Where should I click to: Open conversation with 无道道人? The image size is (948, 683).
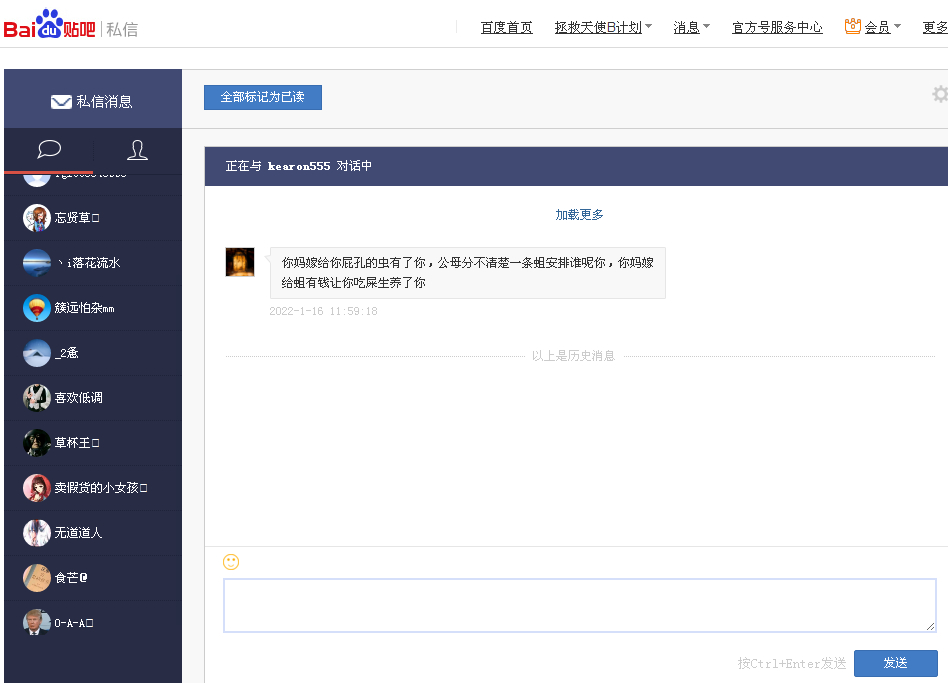pyautogui.click(x=78, y=533)
